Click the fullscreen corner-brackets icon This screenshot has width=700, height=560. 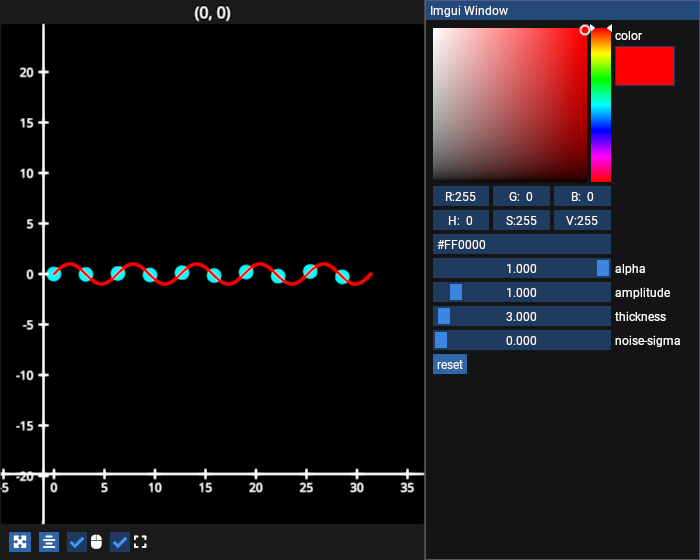tap(140, 542)
